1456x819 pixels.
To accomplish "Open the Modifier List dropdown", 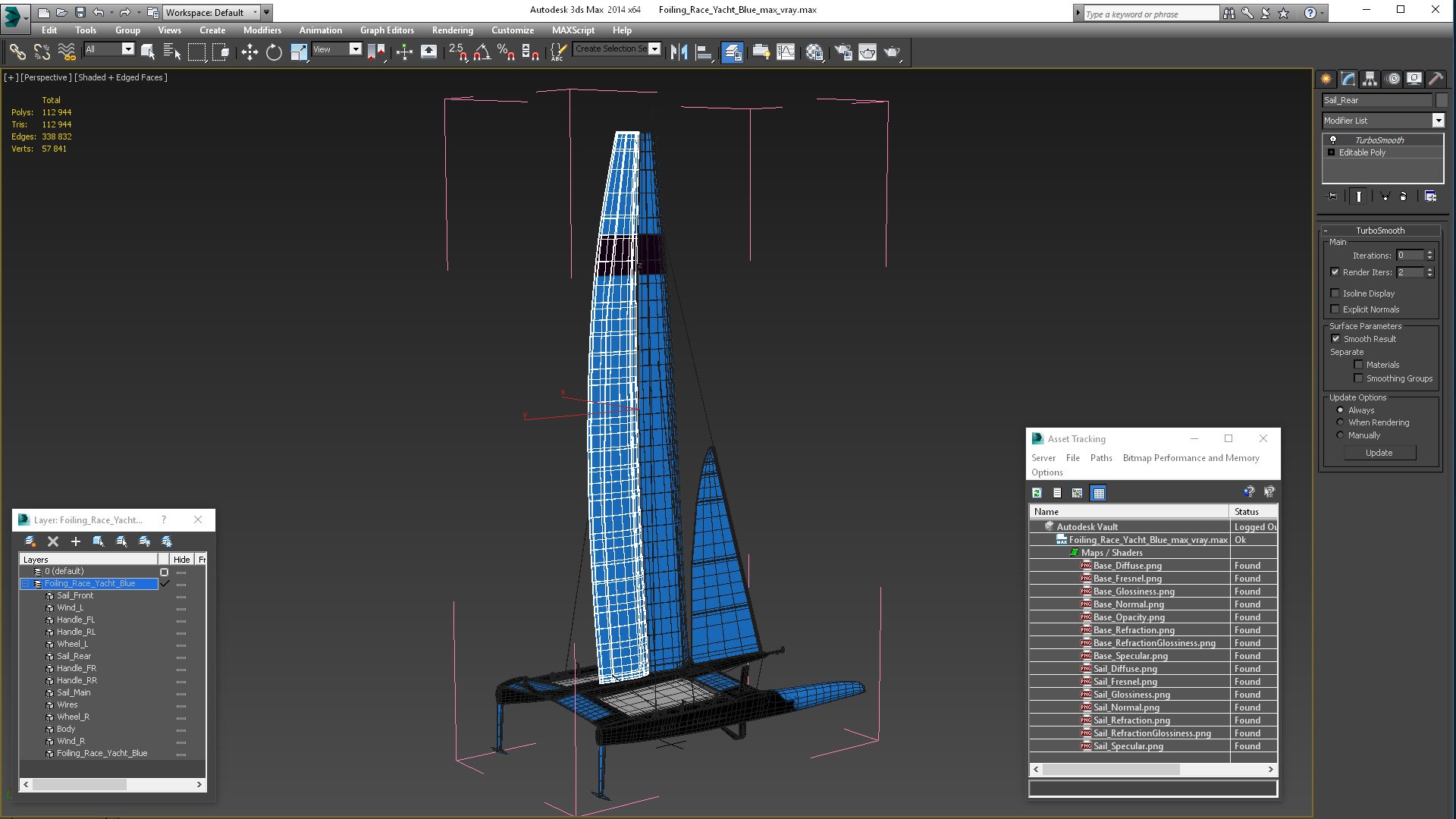I will tap(1438, 121).
